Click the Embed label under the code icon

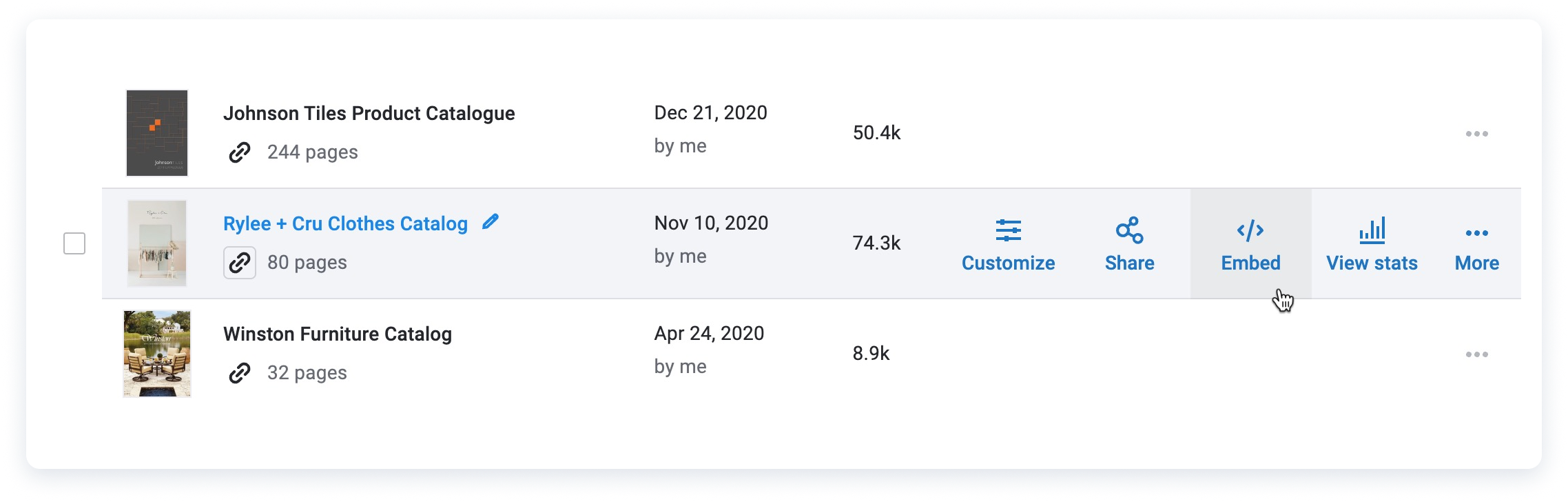(x=1250, y=263)
